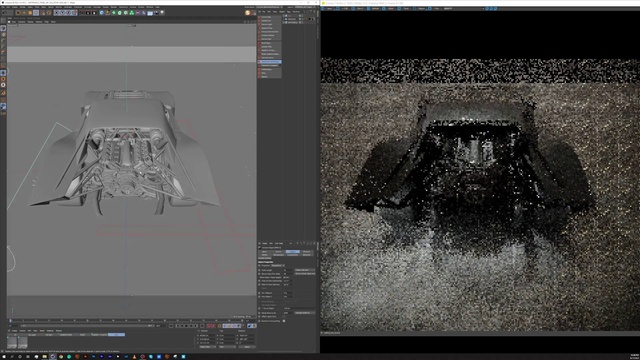
Task: Open the Spline Pen tool
Action: (x=108, y=13)
